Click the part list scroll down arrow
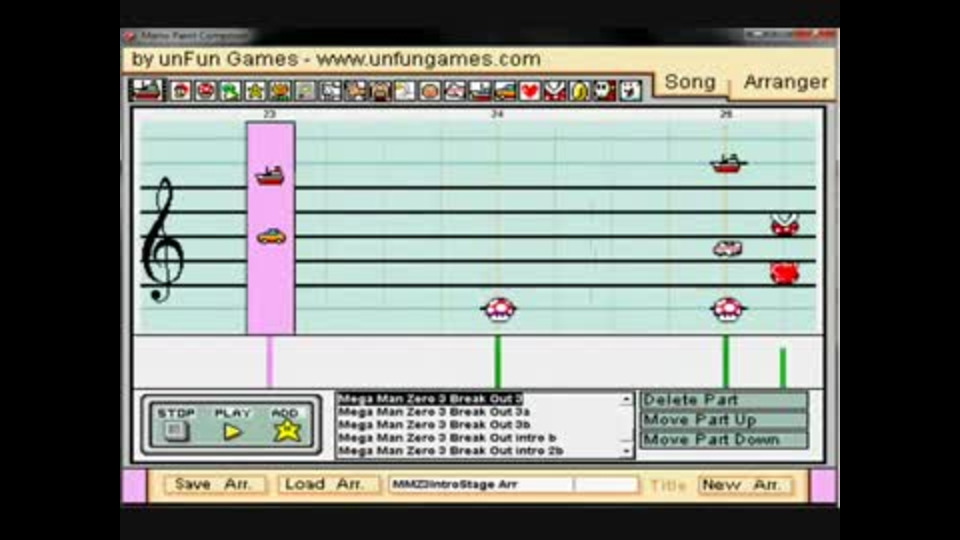 point(626,451)
